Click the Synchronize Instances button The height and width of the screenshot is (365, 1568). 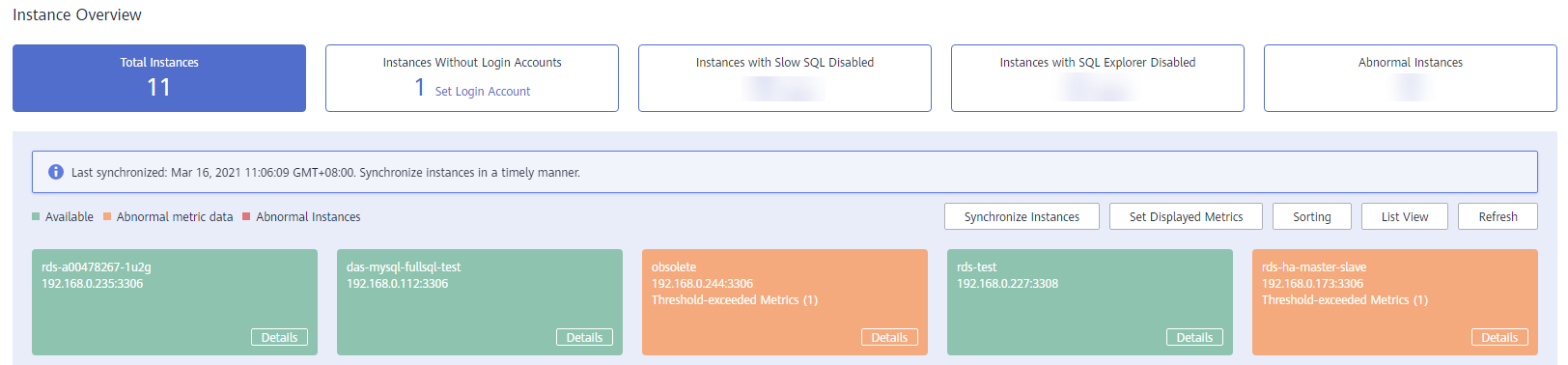coord(1022,216)
